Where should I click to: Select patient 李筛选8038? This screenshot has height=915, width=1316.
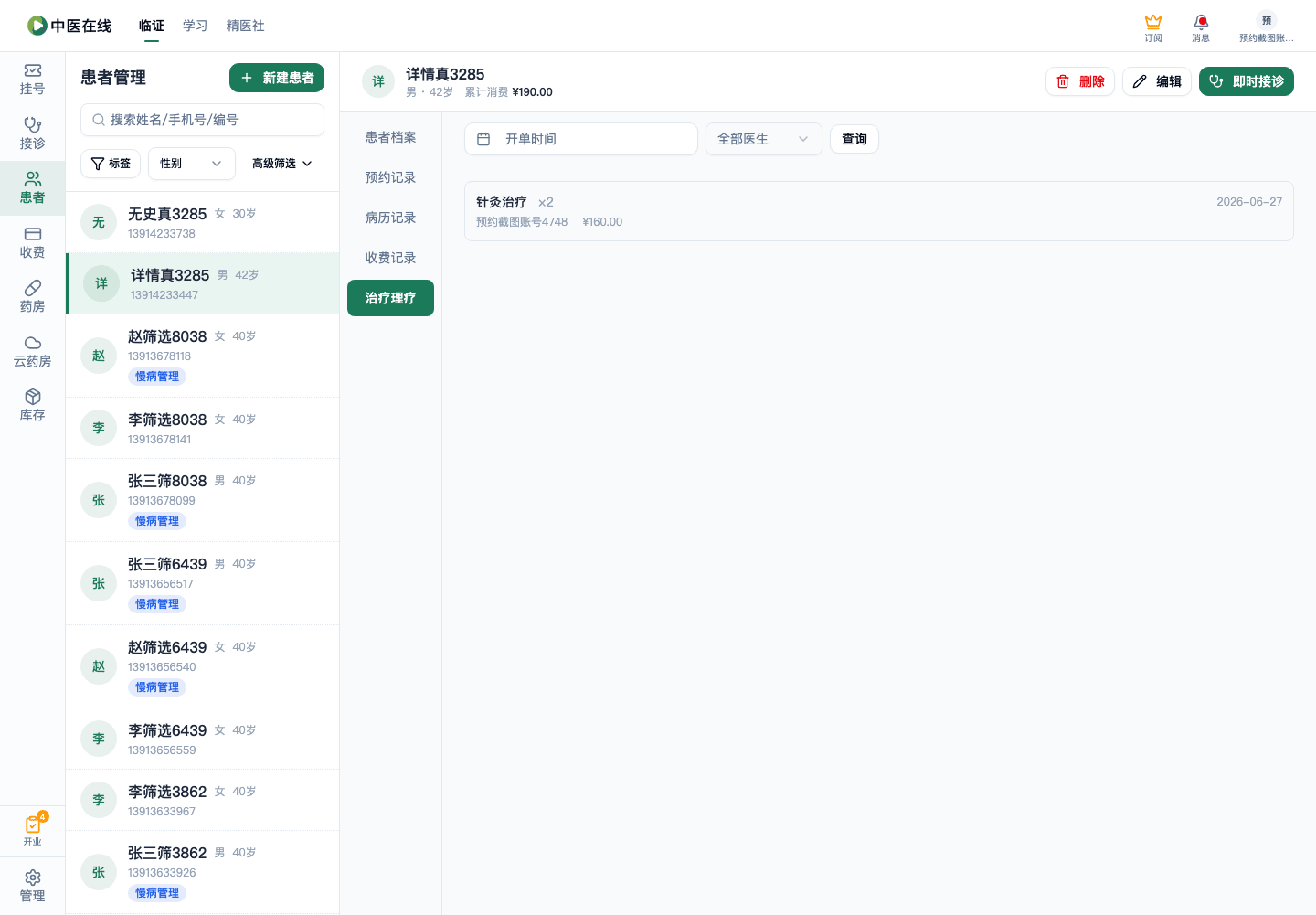pos(203,428)
